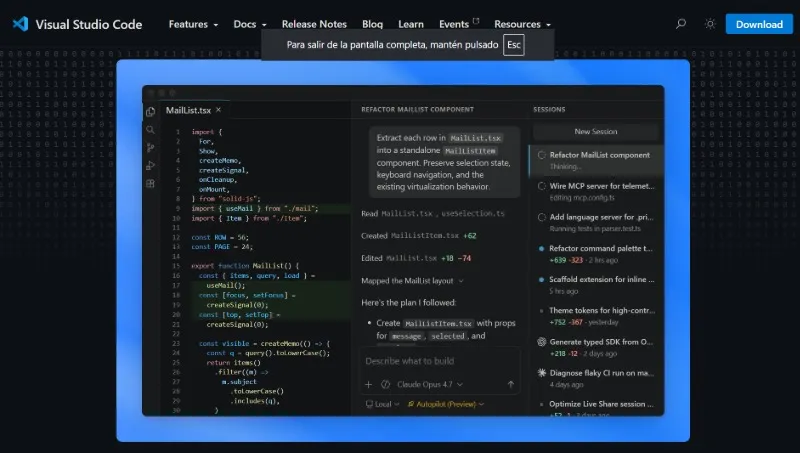
Task: Open the Search icon in the activity bar
Action: [151, 130]
